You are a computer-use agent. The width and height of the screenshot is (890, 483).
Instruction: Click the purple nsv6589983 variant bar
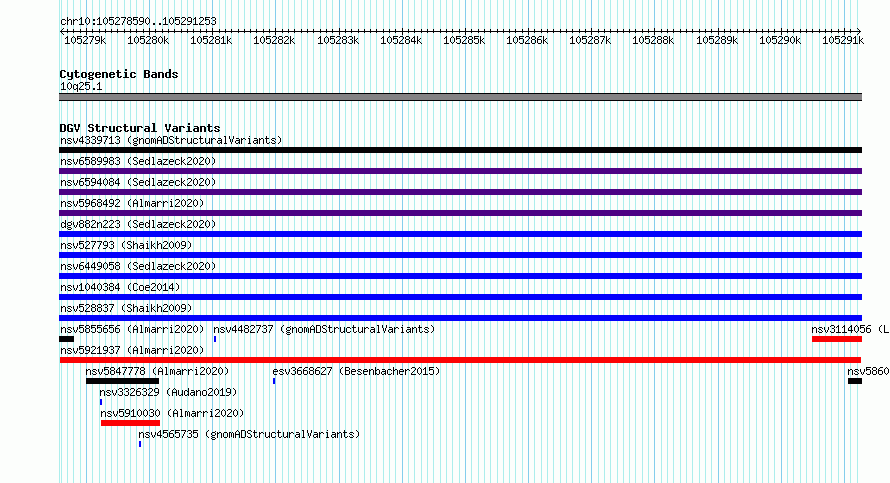click(x=460, y=171)
